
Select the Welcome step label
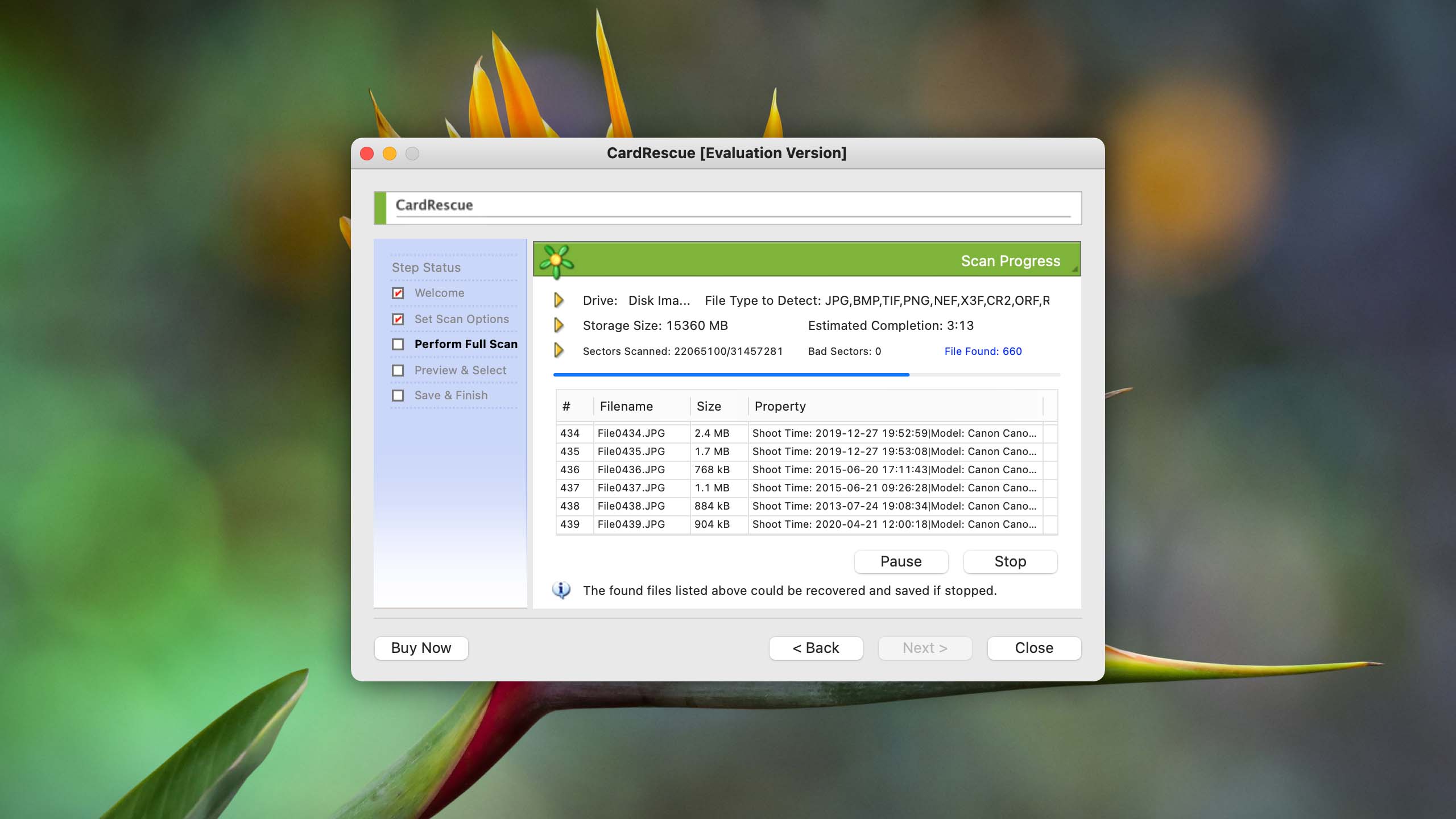click(x=439, y=293)
